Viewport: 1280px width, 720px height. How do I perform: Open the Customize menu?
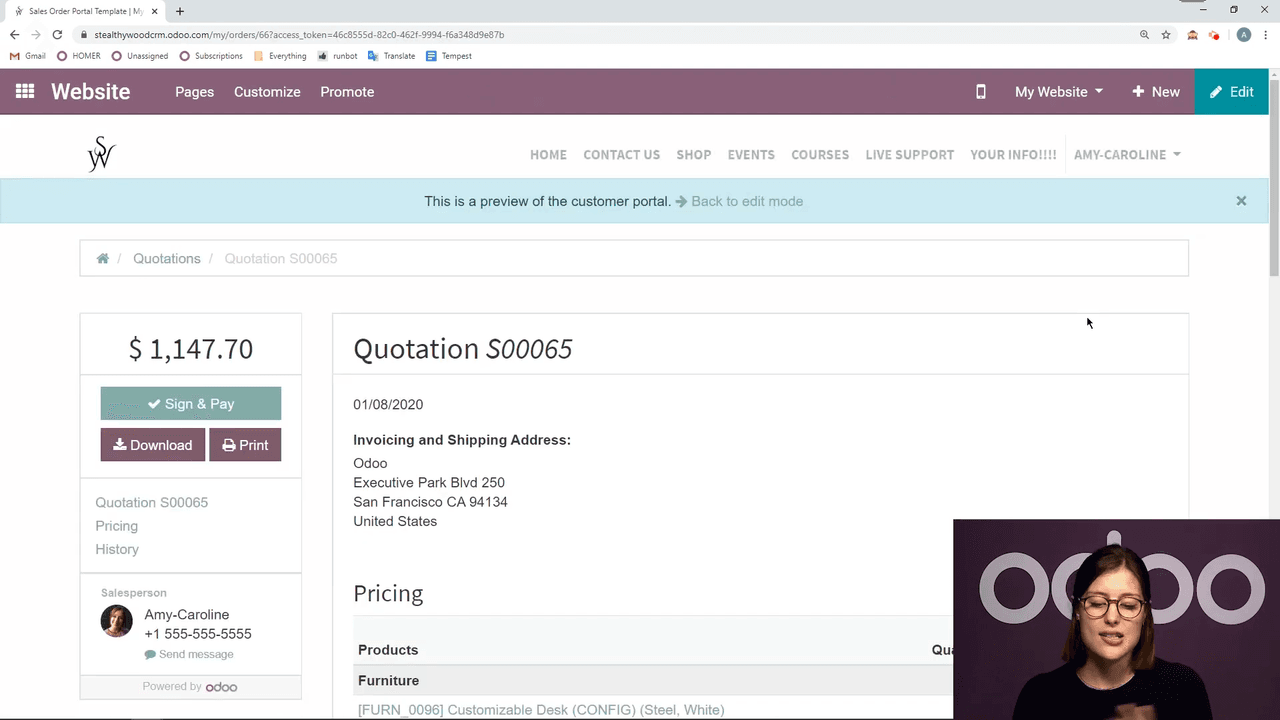267,91
